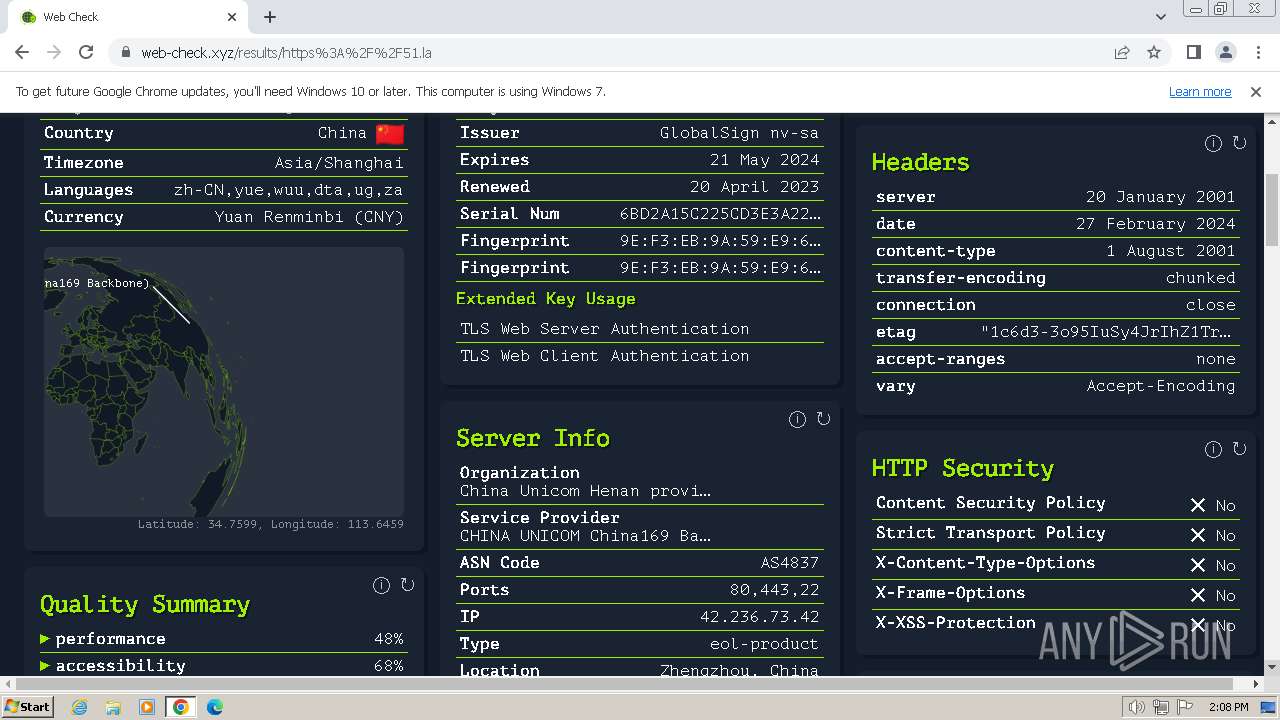Image resolution: width=1280 pixels, height=720 pixels.
Task: Expand the accessibility quality row
Action: (224, 665)
